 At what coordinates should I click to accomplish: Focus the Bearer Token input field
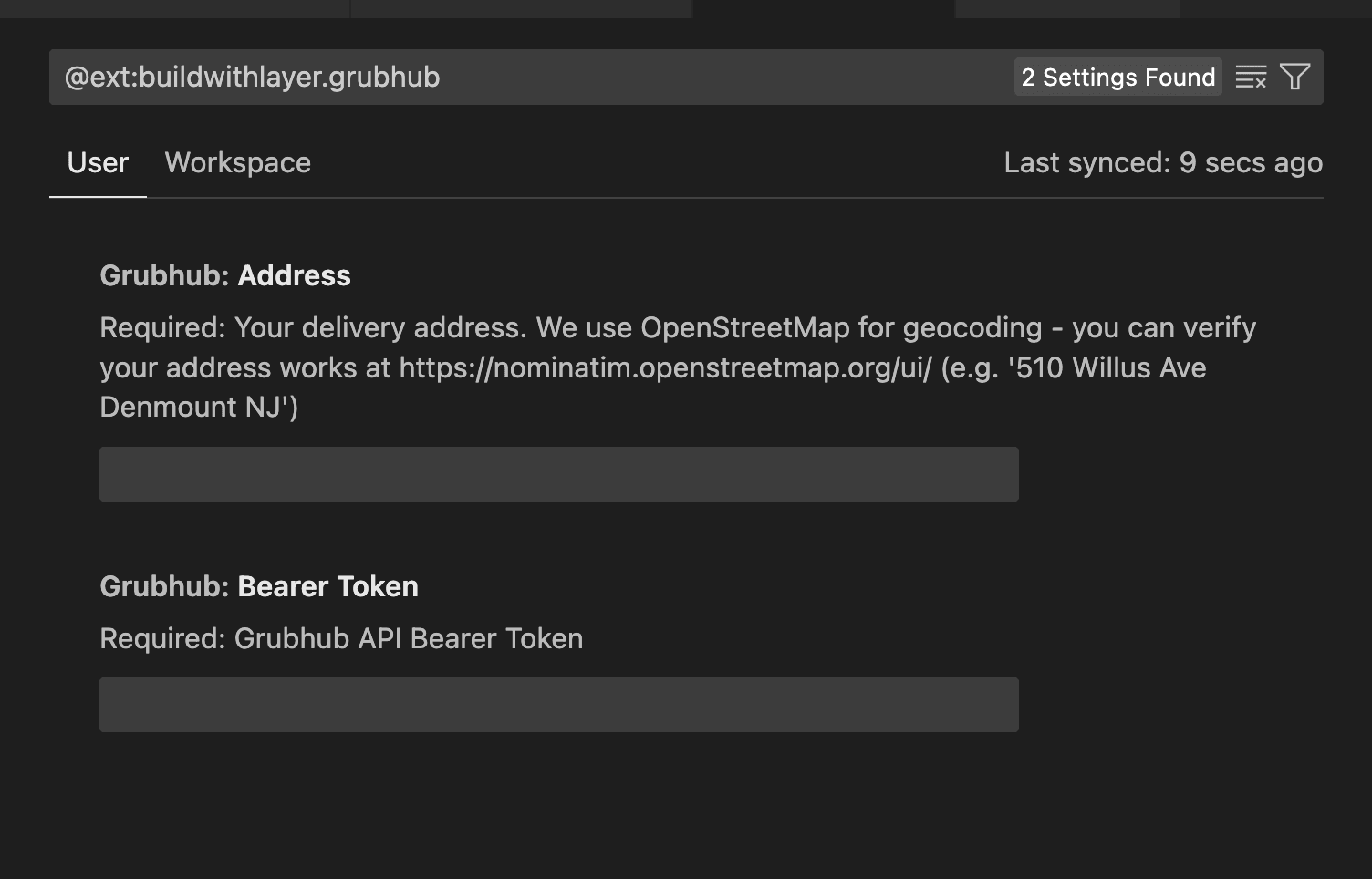558,705
